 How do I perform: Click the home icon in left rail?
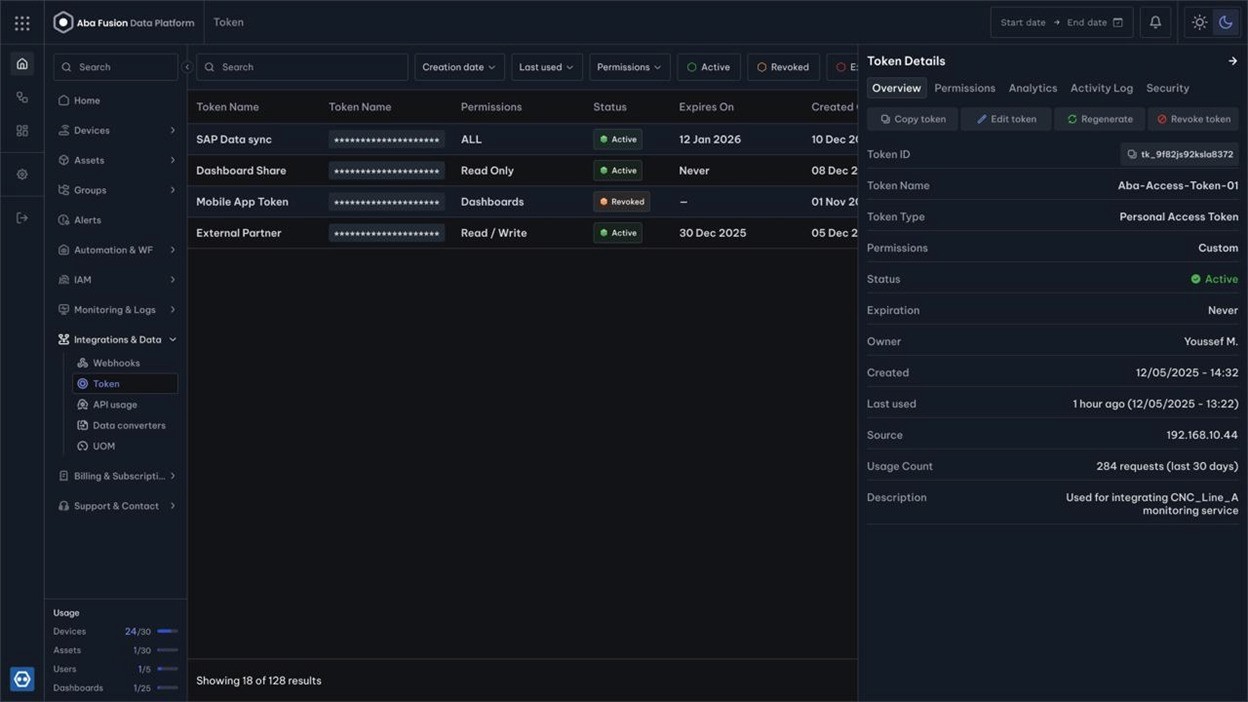coord(22,64)
